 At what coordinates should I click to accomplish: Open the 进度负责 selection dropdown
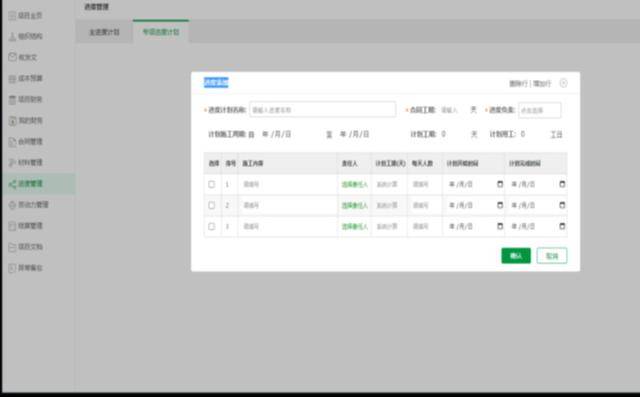tap(540, 110)
